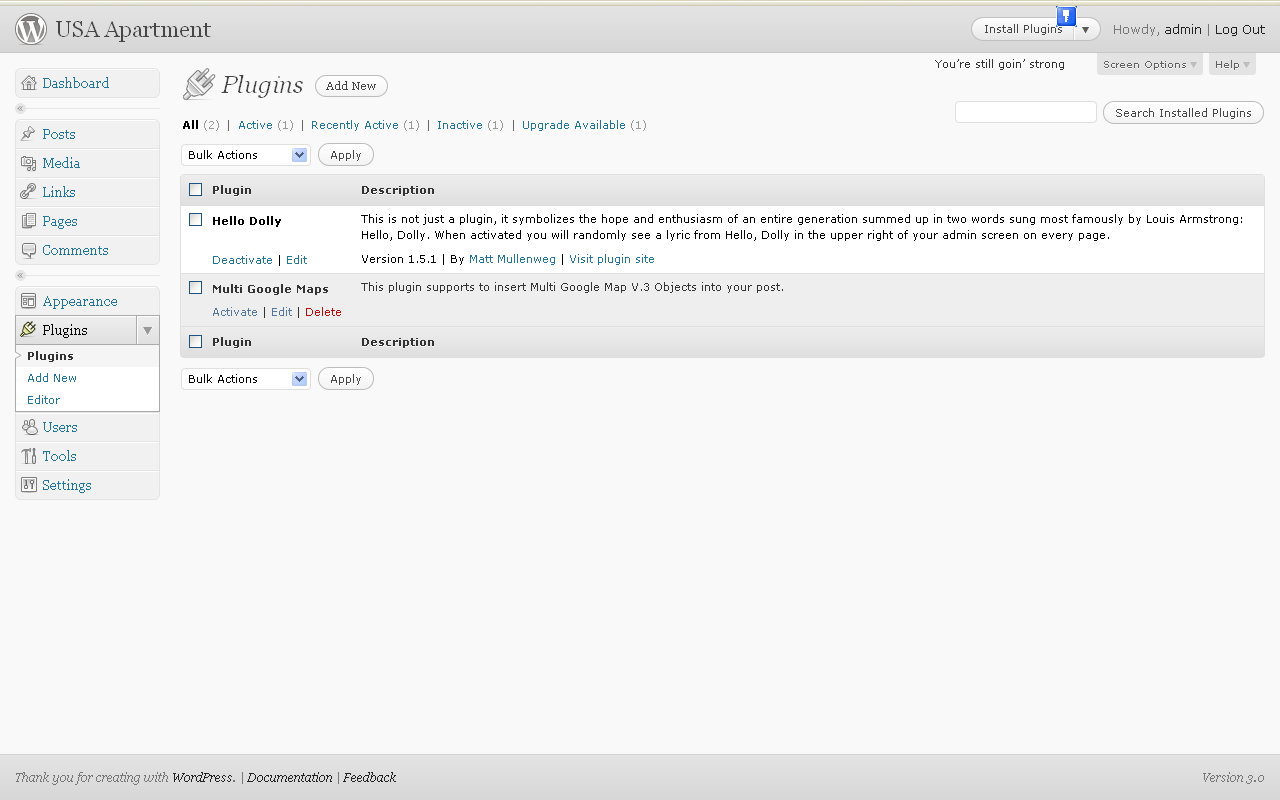Image resolution: width=1280 pixels, height=800 pixels.
Task: Toggle the footer row select-all checkbox
Action: pos(196,342)
